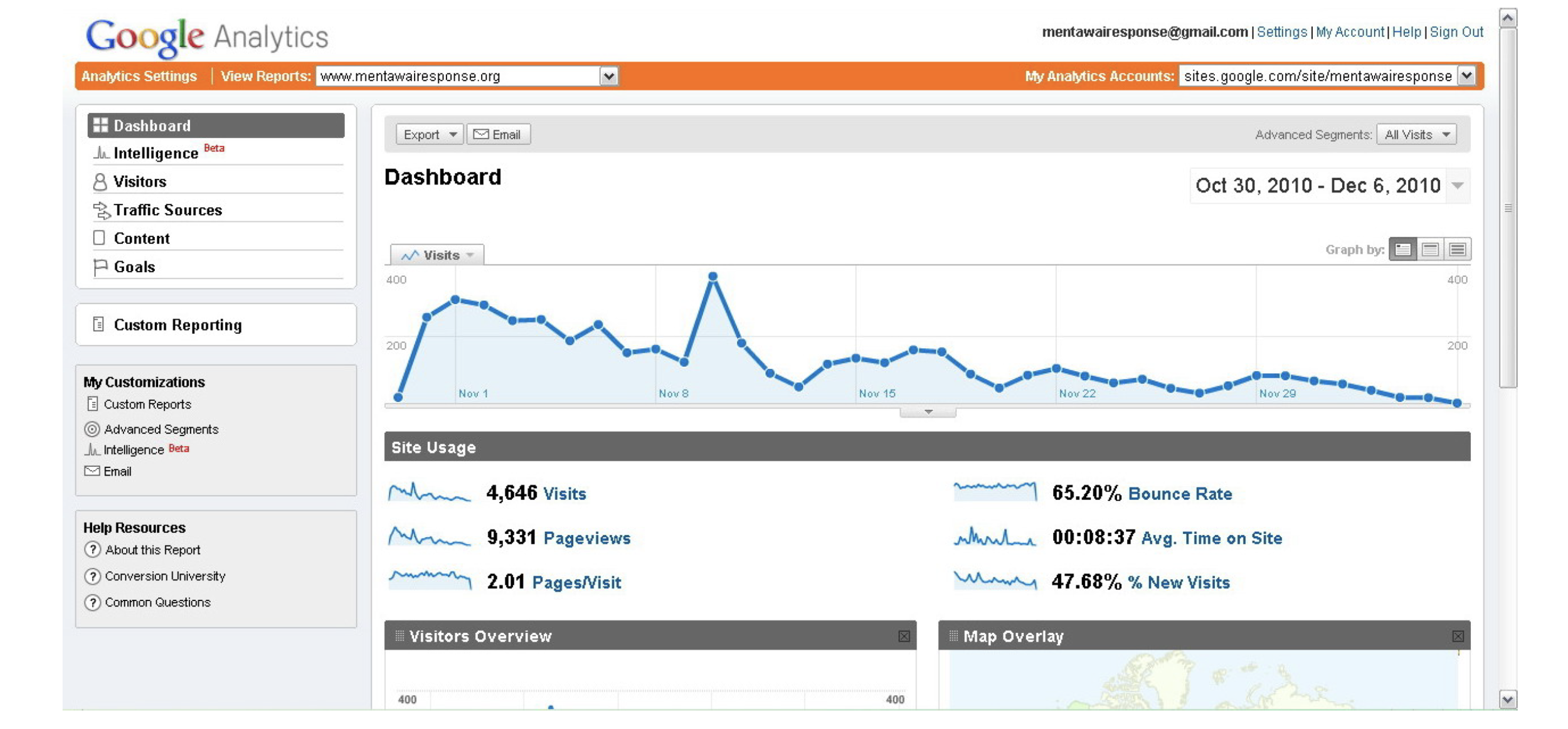
Task: Close the Map Overlay widget
Action: (x=1458, y=636)
